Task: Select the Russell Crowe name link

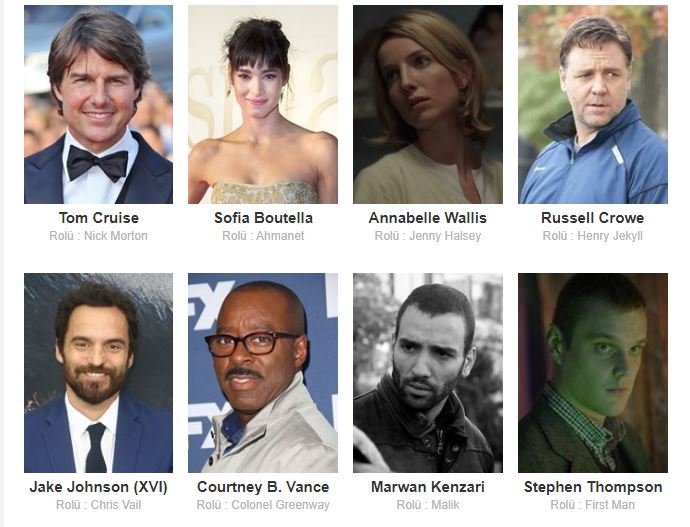Action: pos(593,218)
